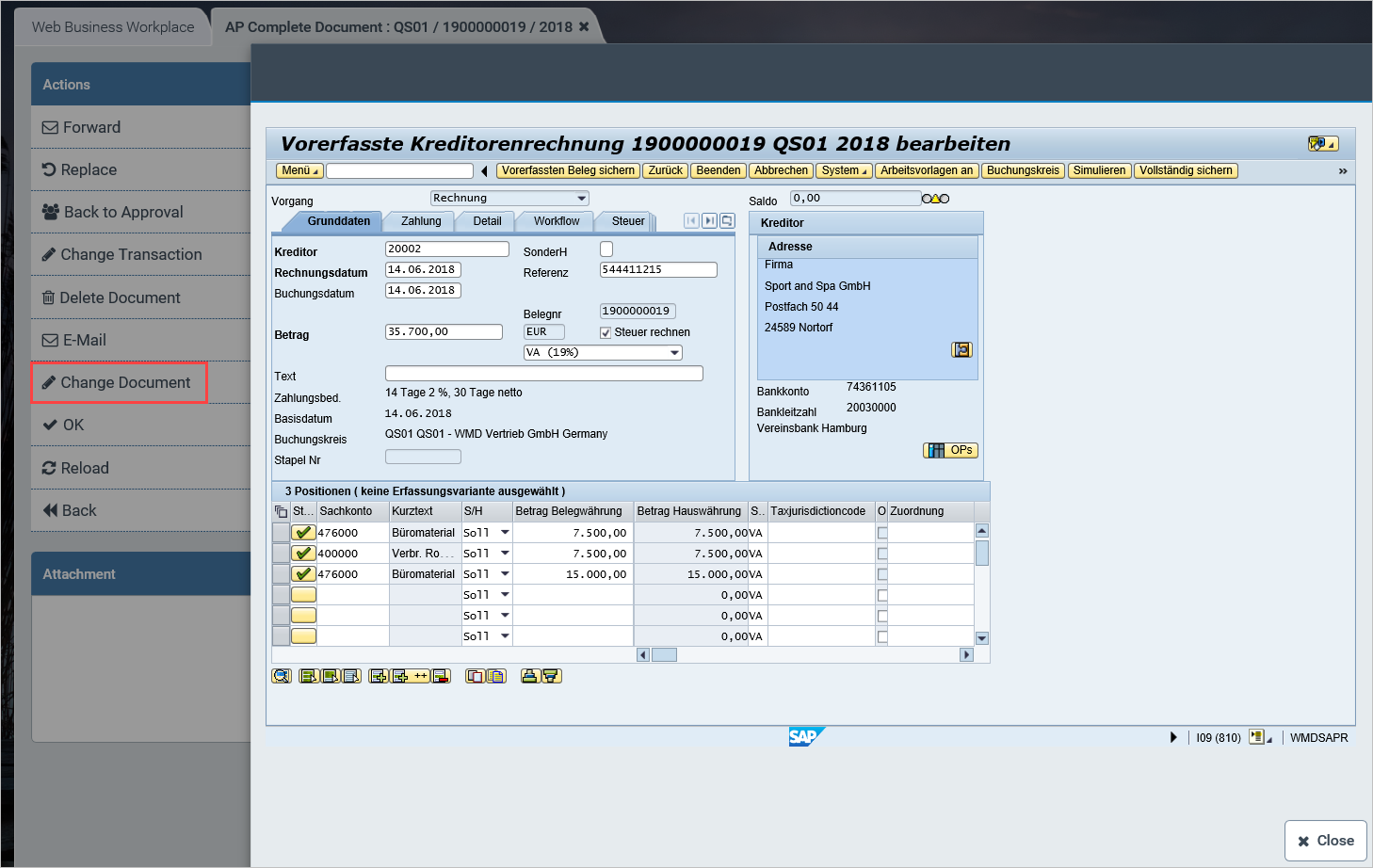Toggle the SonderH checkbox

click(x=606, y=249)
